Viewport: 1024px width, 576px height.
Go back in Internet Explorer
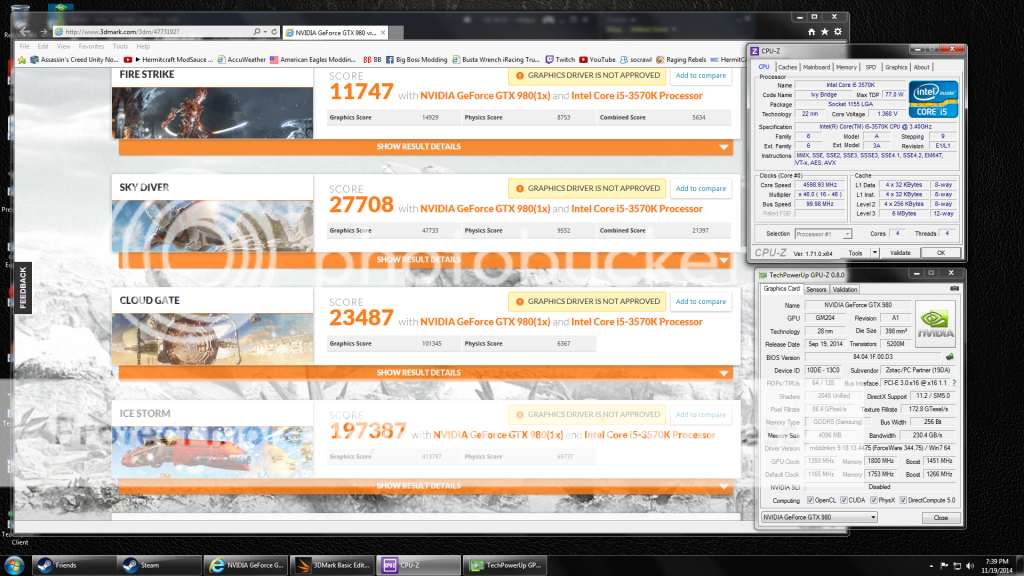[x=24, y=31]
